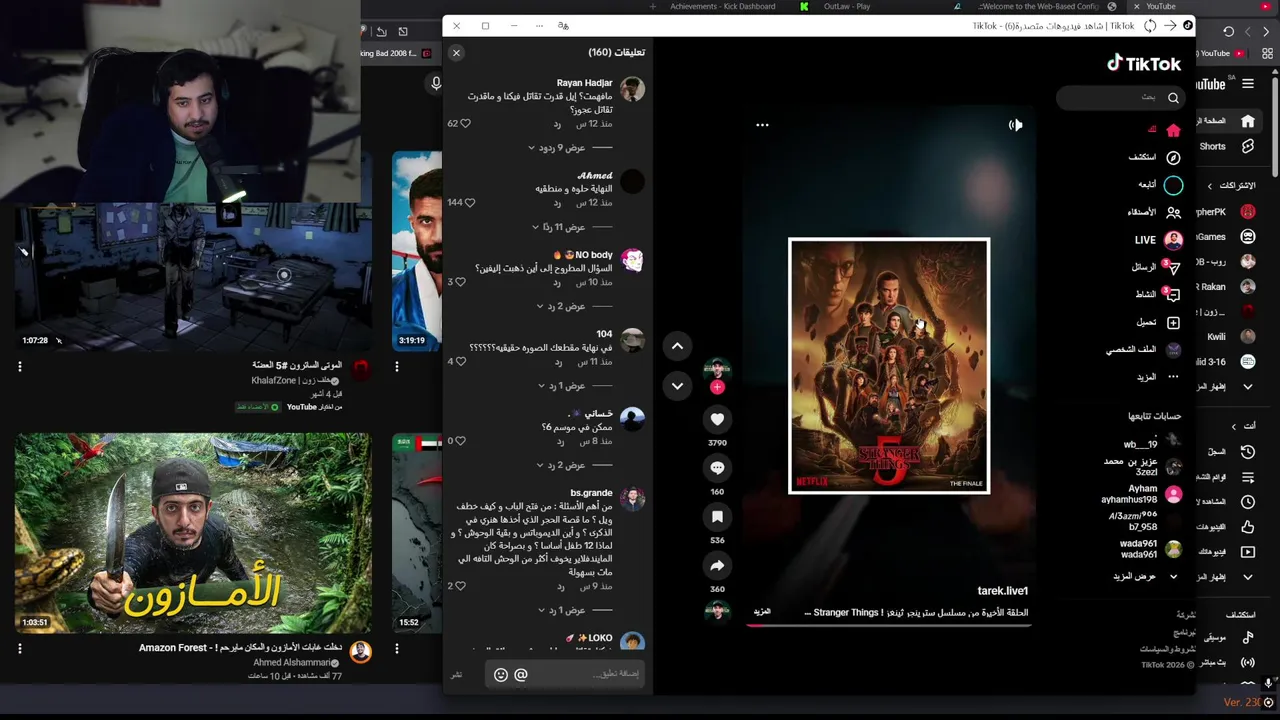Click the TikTok video progress bar
The width and height of the screenshot is (1280, 720).
point(888,626)
